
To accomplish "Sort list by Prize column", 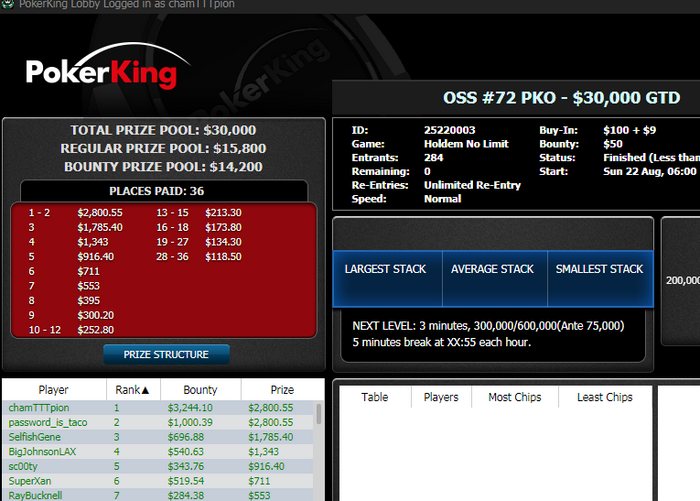I will [x=282, y=390].
